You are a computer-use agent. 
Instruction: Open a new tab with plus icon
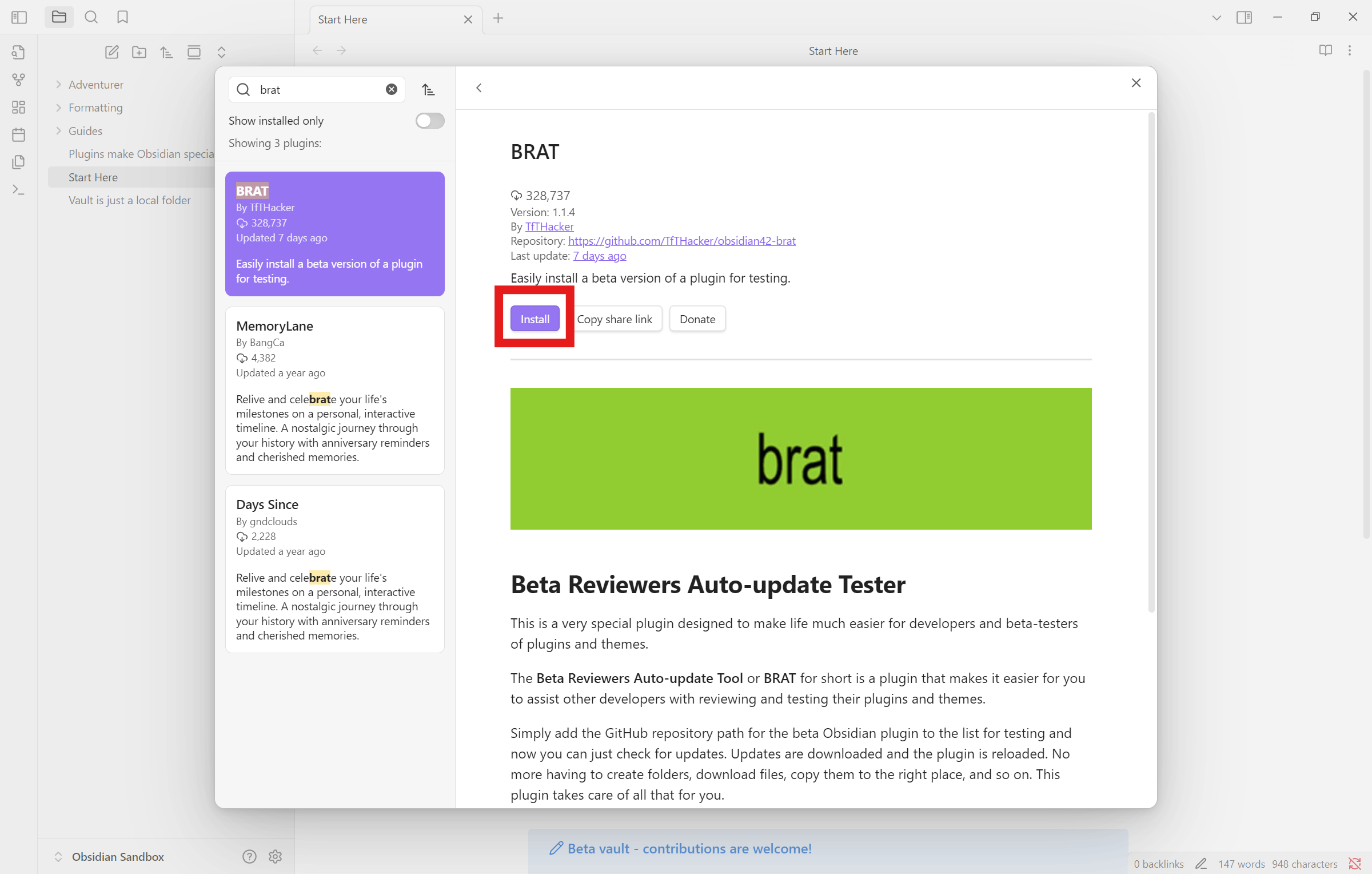(x=498, y=18)
